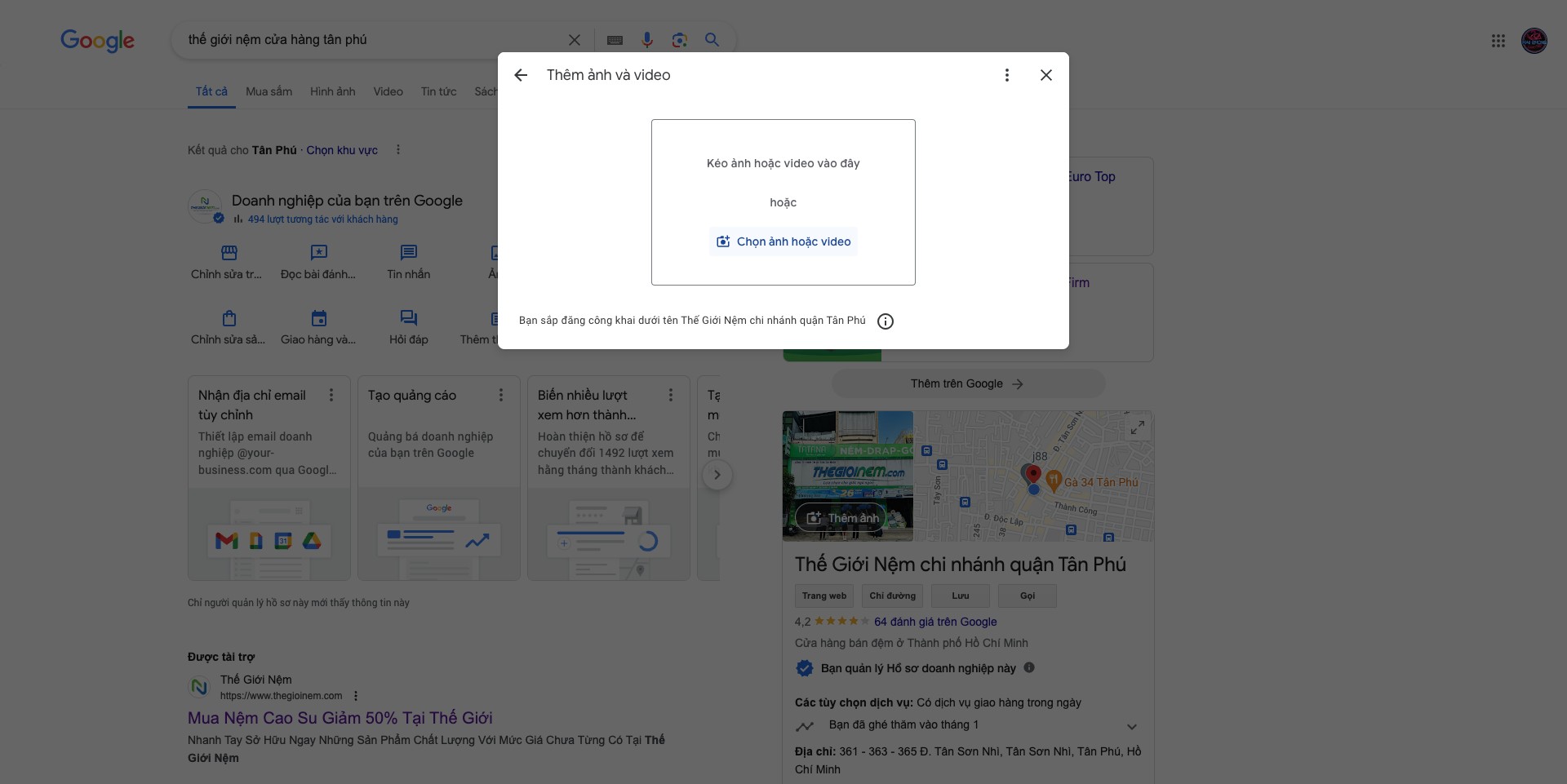
Task: Open the Chọn khu vực link
Action: point(342,150)
